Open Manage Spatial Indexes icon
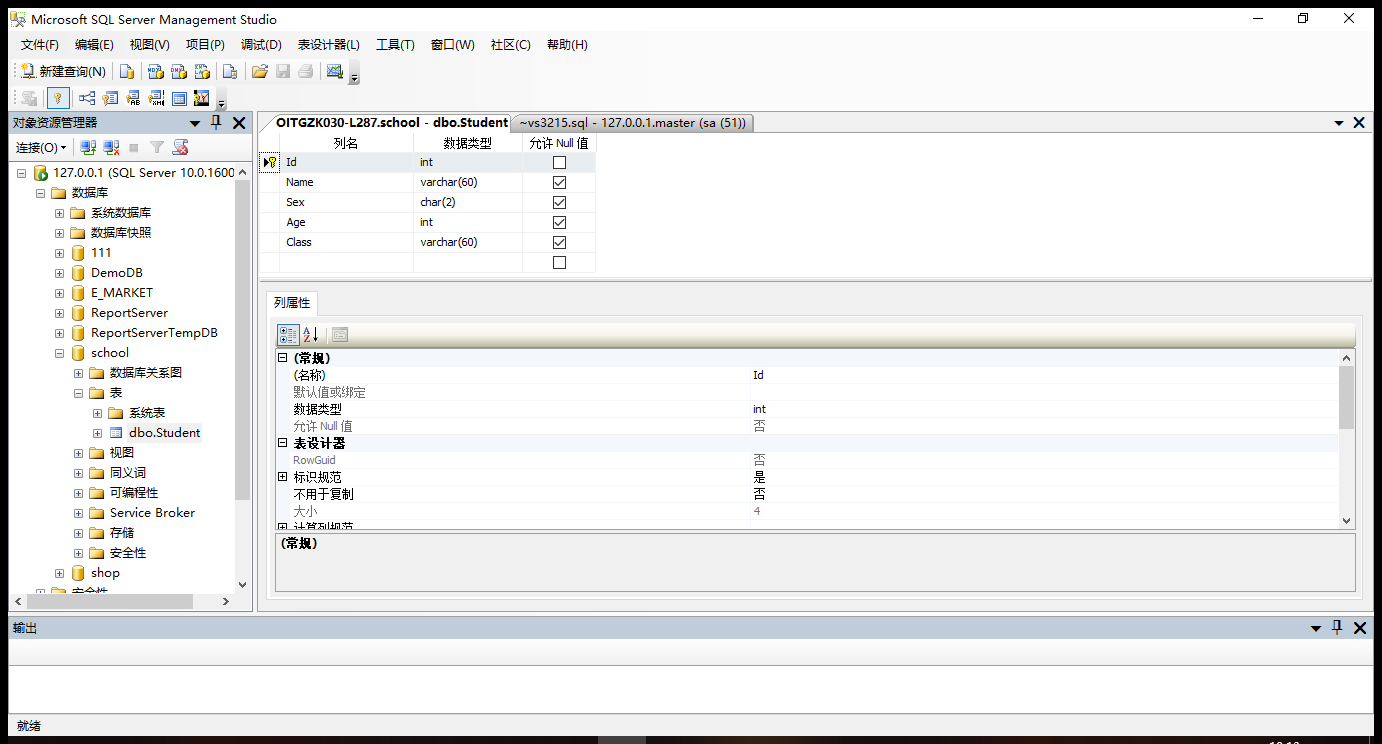Viewport: 1382px width, 744px height. (x=202, y=98)
